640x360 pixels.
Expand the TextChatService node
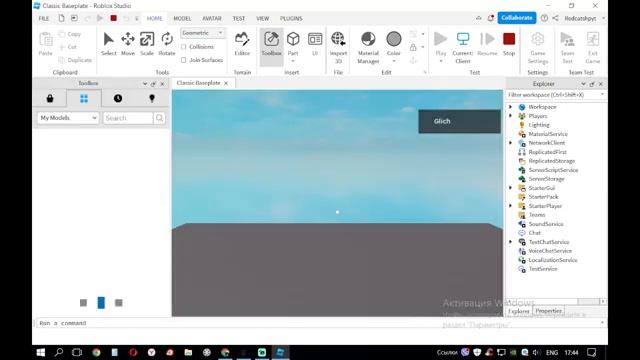point(510,242)
